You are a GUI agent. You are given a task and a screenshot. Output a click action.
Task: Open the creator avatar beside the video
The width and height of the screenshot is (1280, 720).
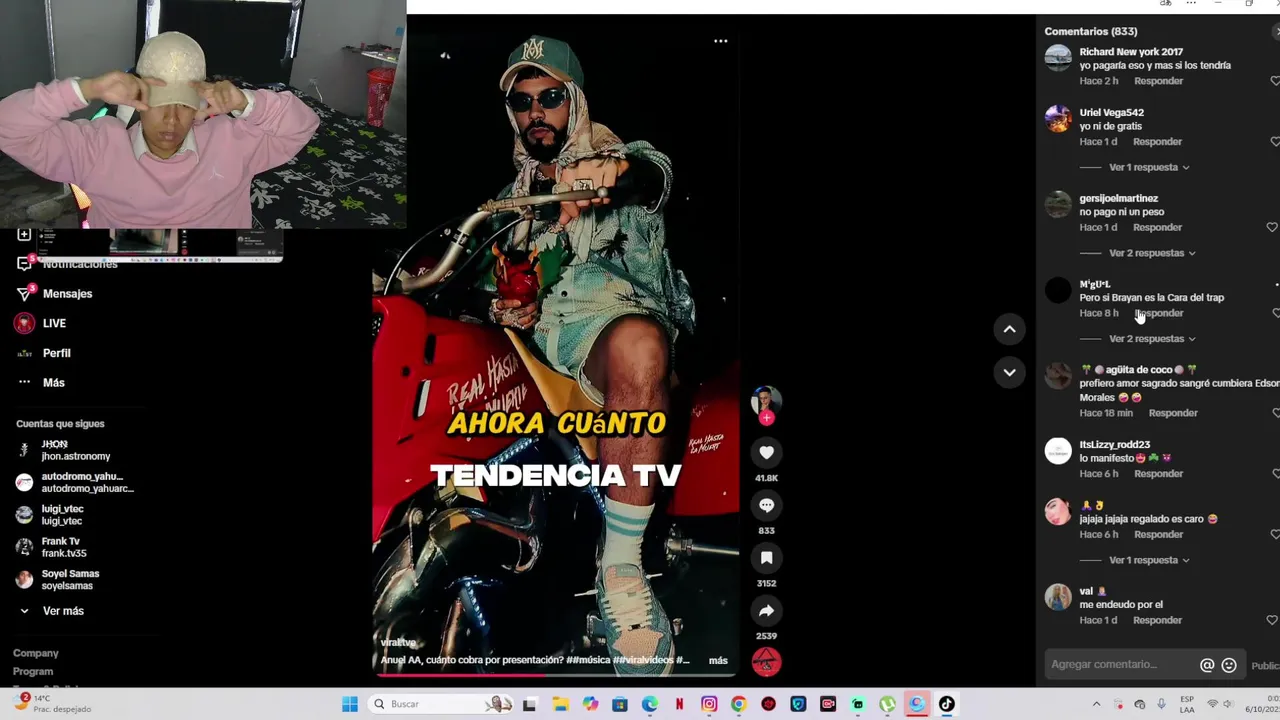[766, 401]
